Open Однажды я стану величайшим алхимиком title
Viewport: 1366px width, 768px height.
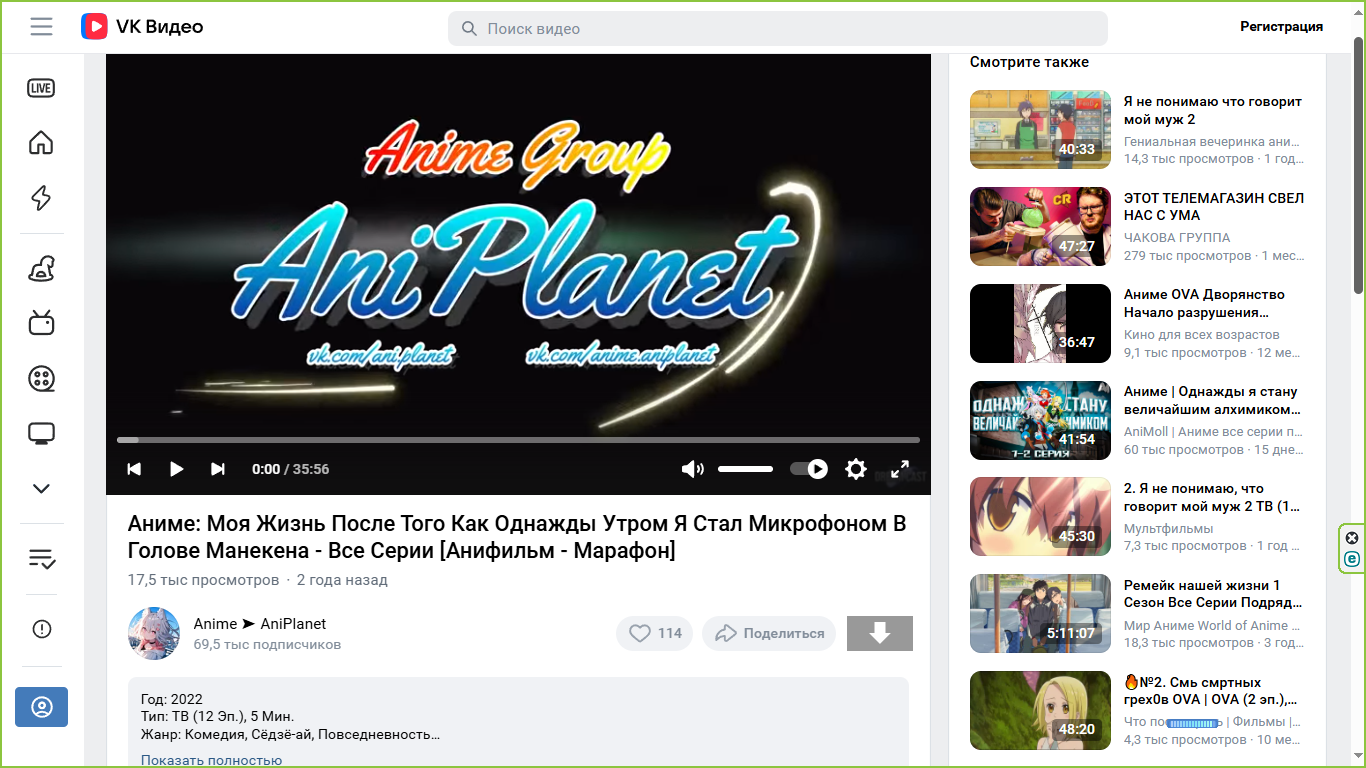tap(1212, 400)
